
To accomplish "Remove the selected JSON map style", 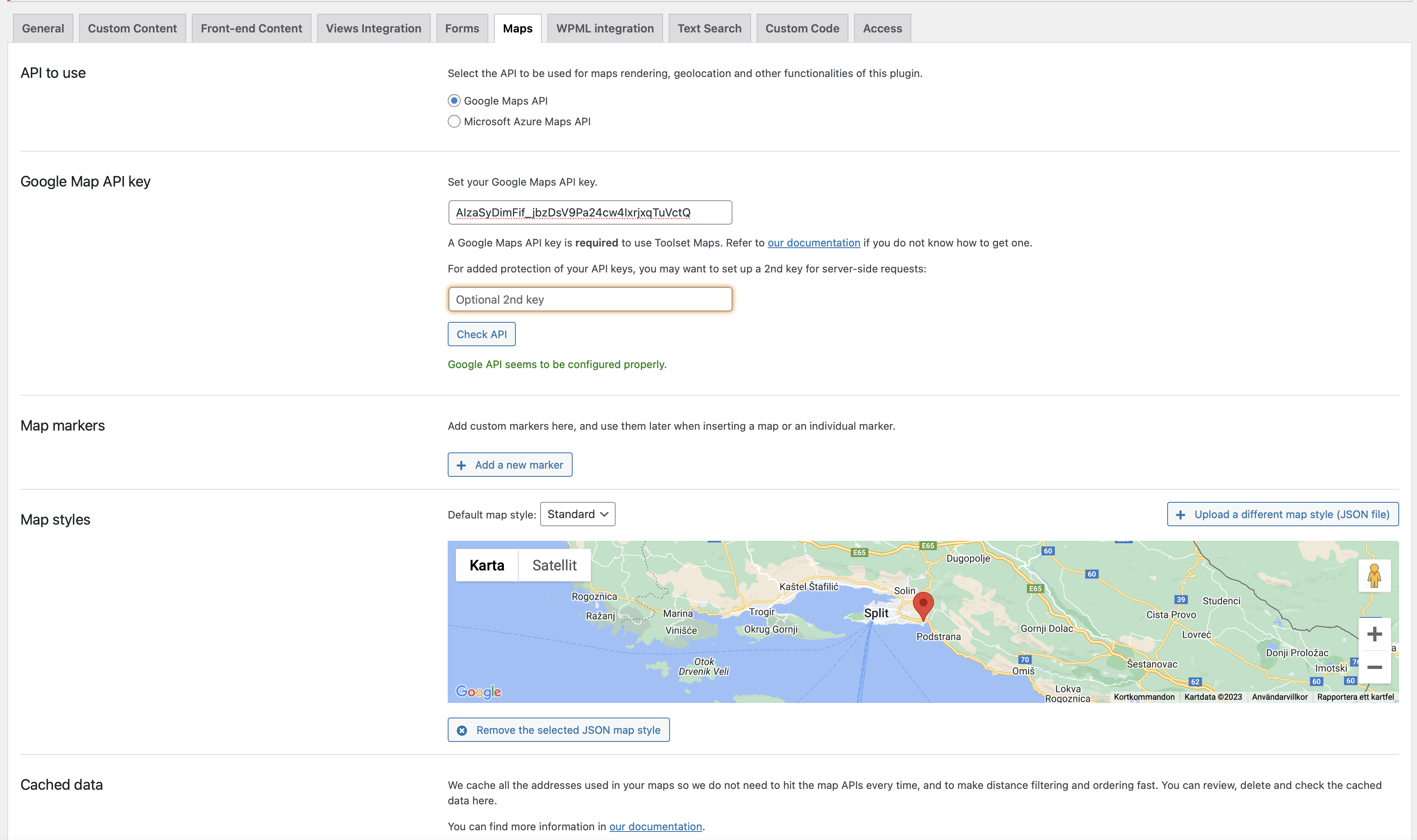I will click(x=559, y=730).
